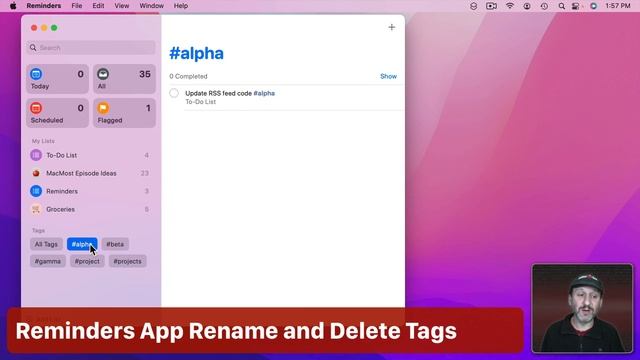
Task: Open Time Machine menu bar icon
Action: [544, 6]
